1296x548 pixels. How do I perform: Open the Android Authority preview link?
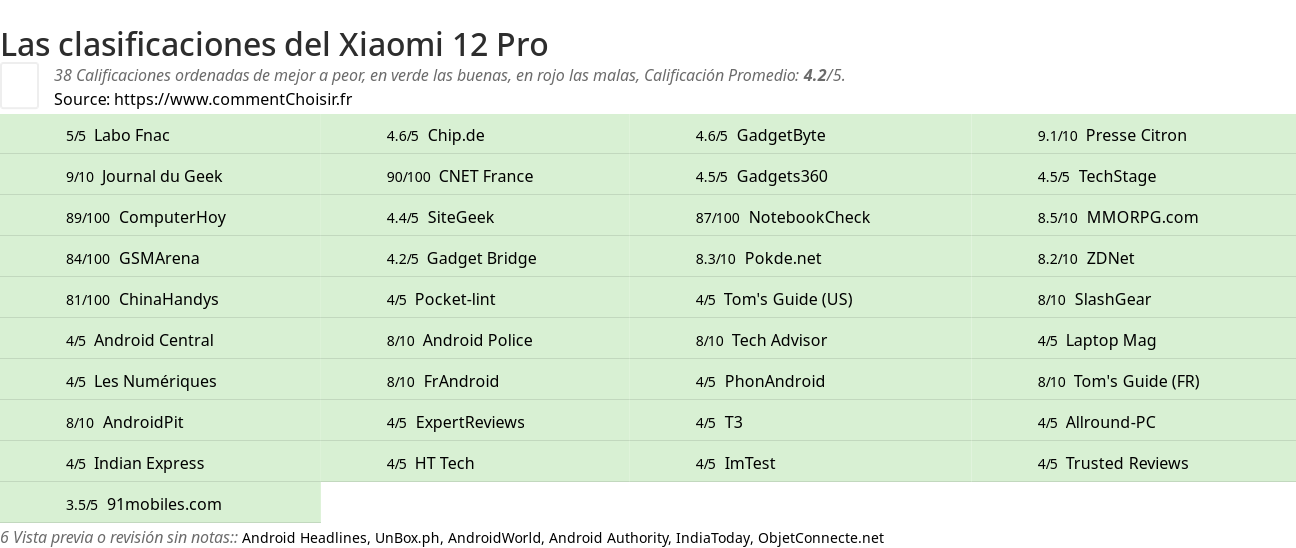pyautogui.click(x=608, y=538)
